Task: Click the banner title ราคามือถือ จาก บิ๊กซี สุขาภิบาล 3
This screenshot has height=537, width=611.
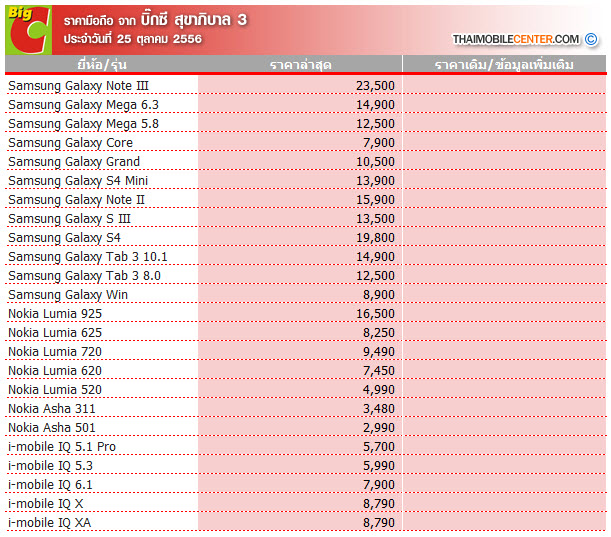Action: point(155,19)
